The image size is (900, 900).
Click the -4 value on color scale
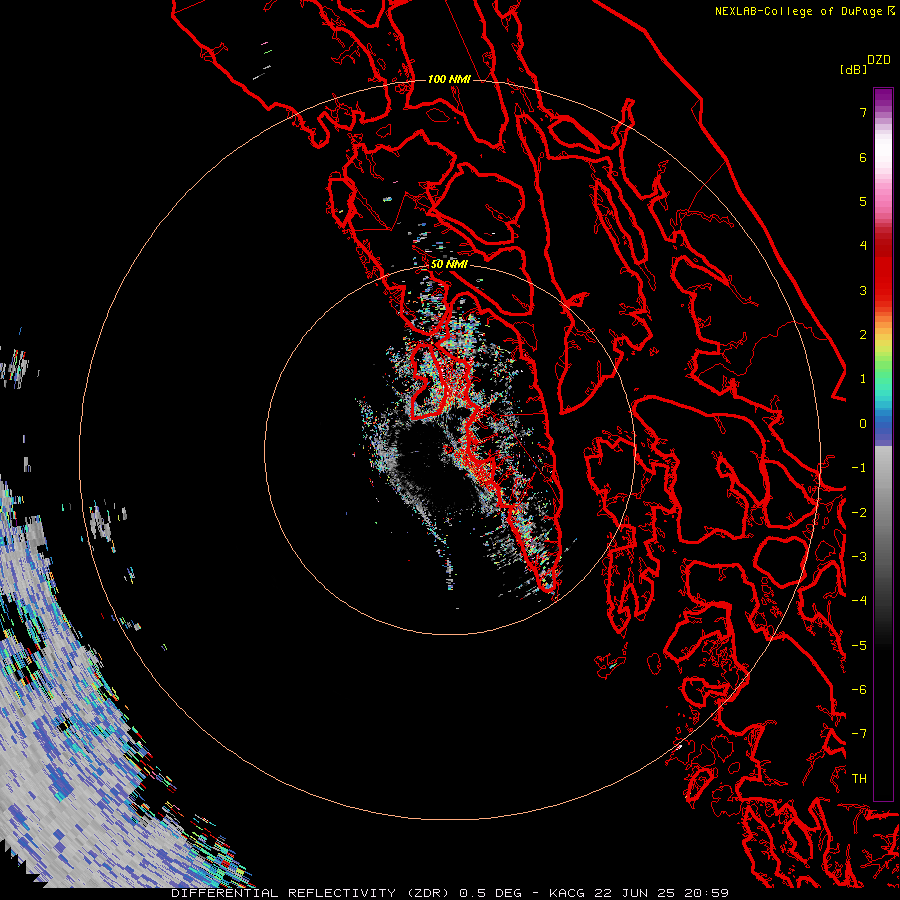(x=859, y=601)
